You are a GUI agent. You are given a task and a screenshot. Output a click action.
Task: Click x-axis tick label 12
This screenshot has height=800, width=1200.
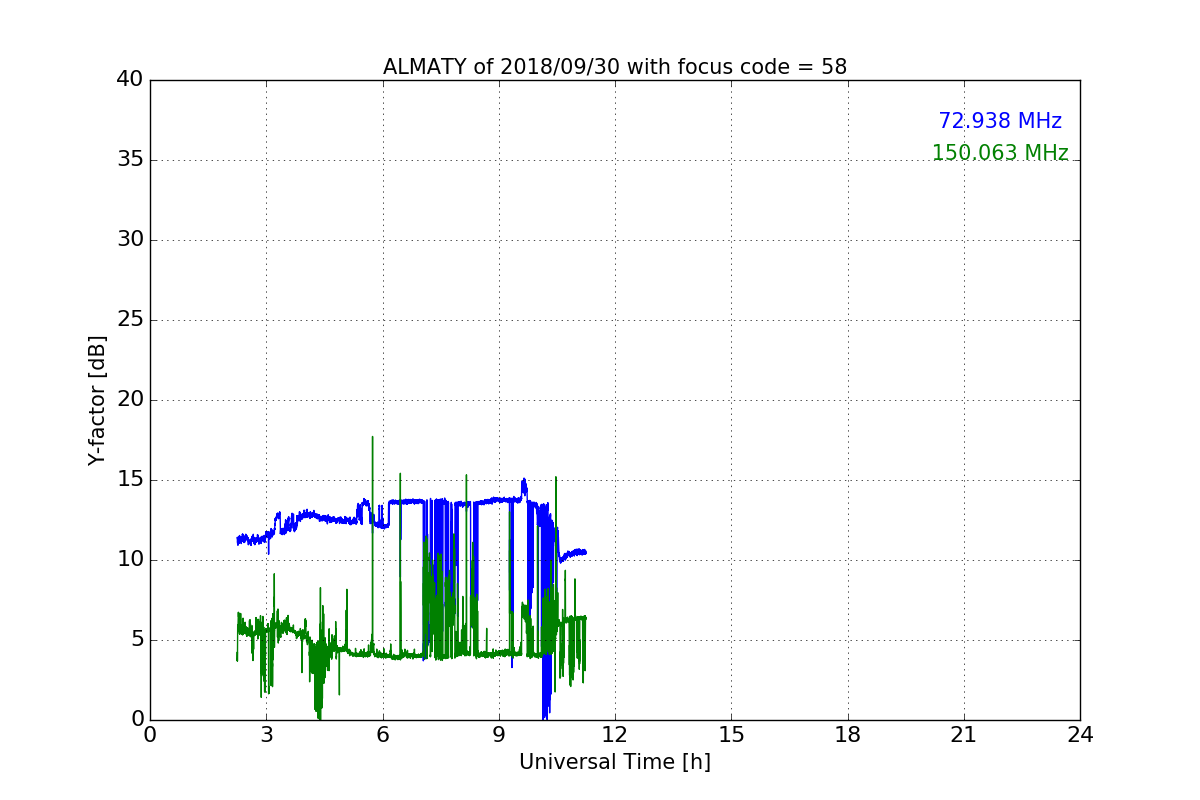point(615,735)
